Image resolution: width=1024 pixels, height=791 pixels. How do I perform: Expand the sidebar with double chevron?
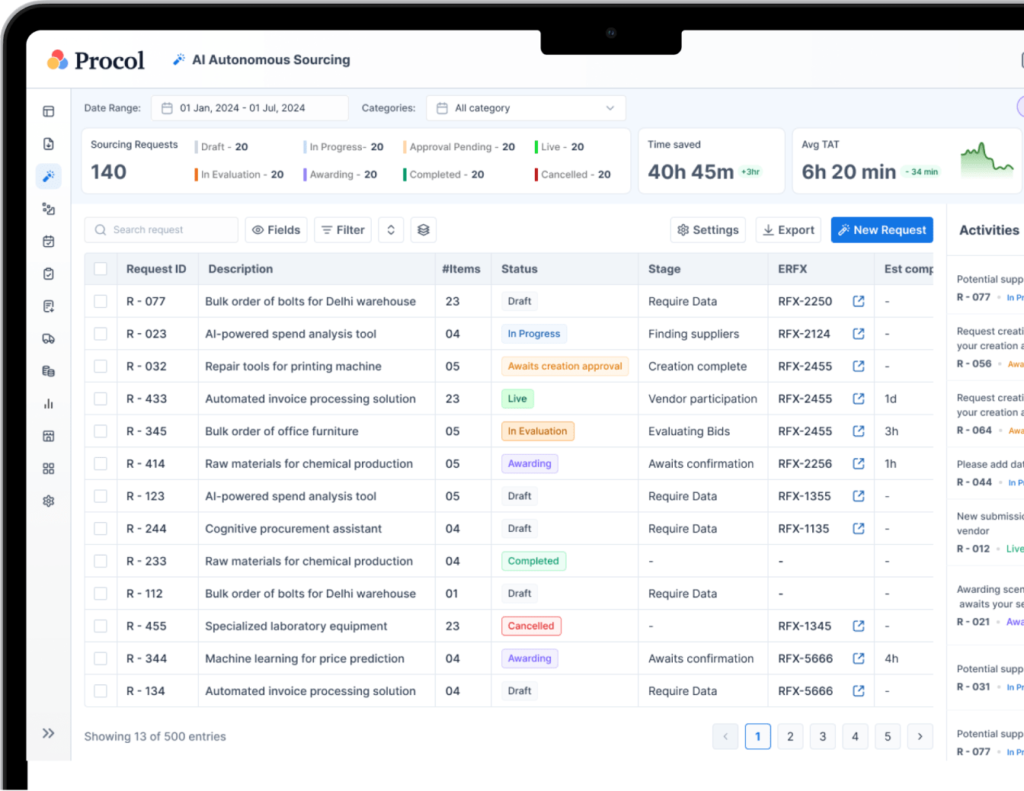click(48, 733)
